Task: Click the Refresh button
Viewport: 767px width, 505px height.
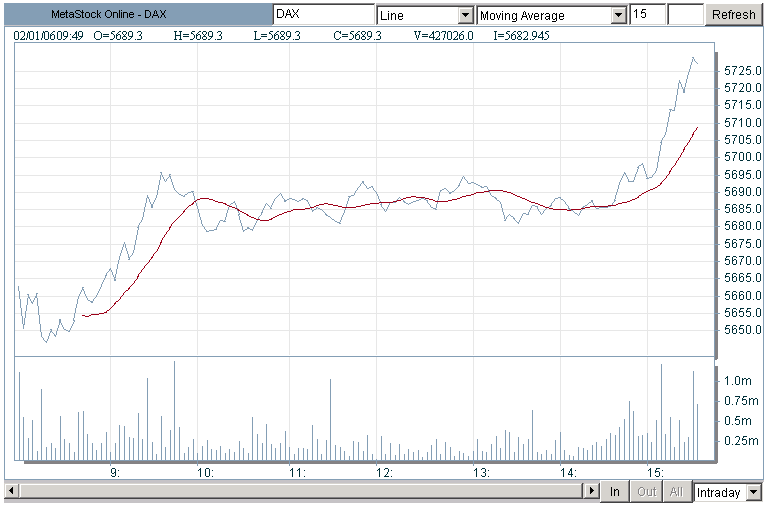Action: click(x=733, y=15)
